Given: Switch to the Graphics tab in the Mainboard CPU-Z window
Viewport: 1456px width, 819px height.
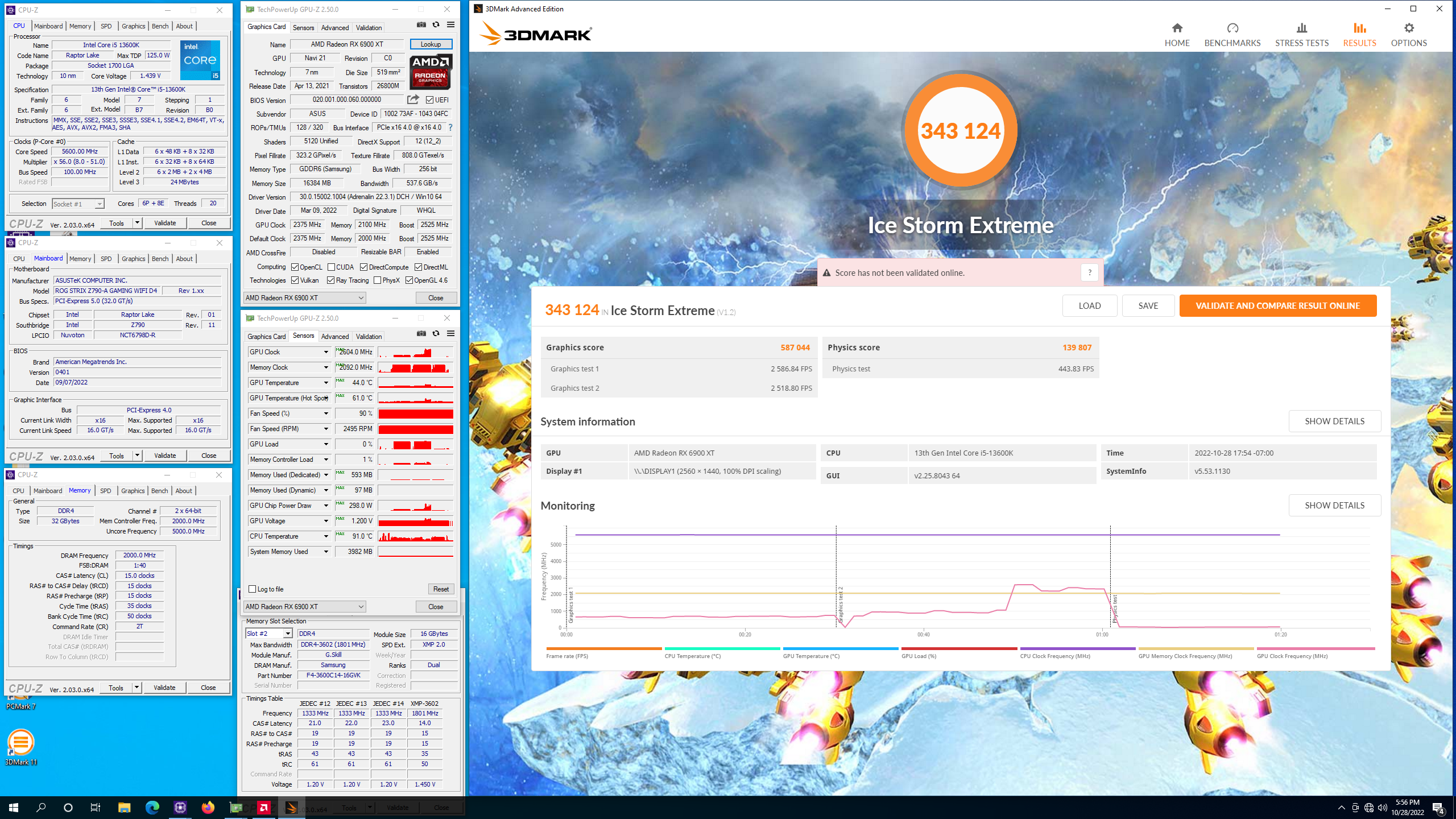Looking at the screenshot, I should tap(134, 259).
